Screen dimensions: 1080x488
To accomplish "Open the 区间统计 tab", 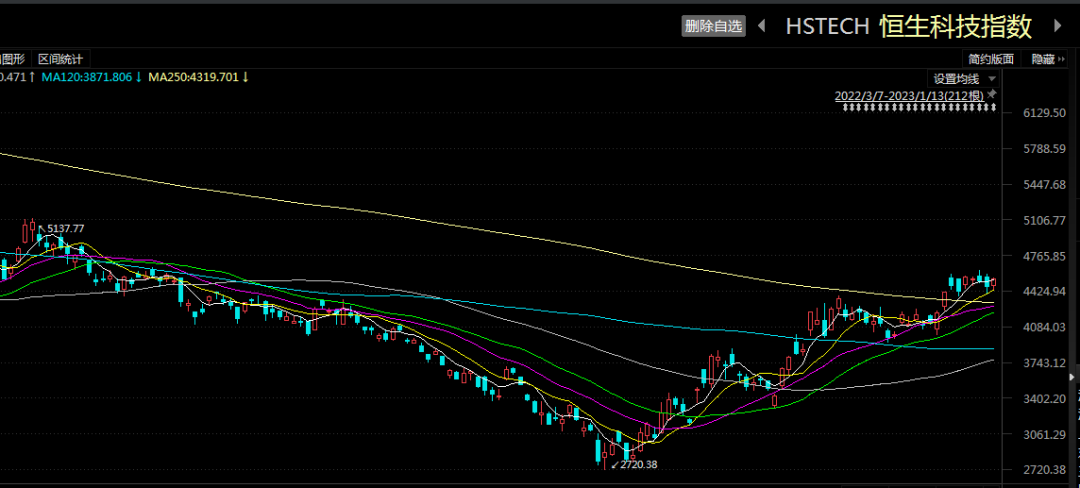I will tap(60, 59).
